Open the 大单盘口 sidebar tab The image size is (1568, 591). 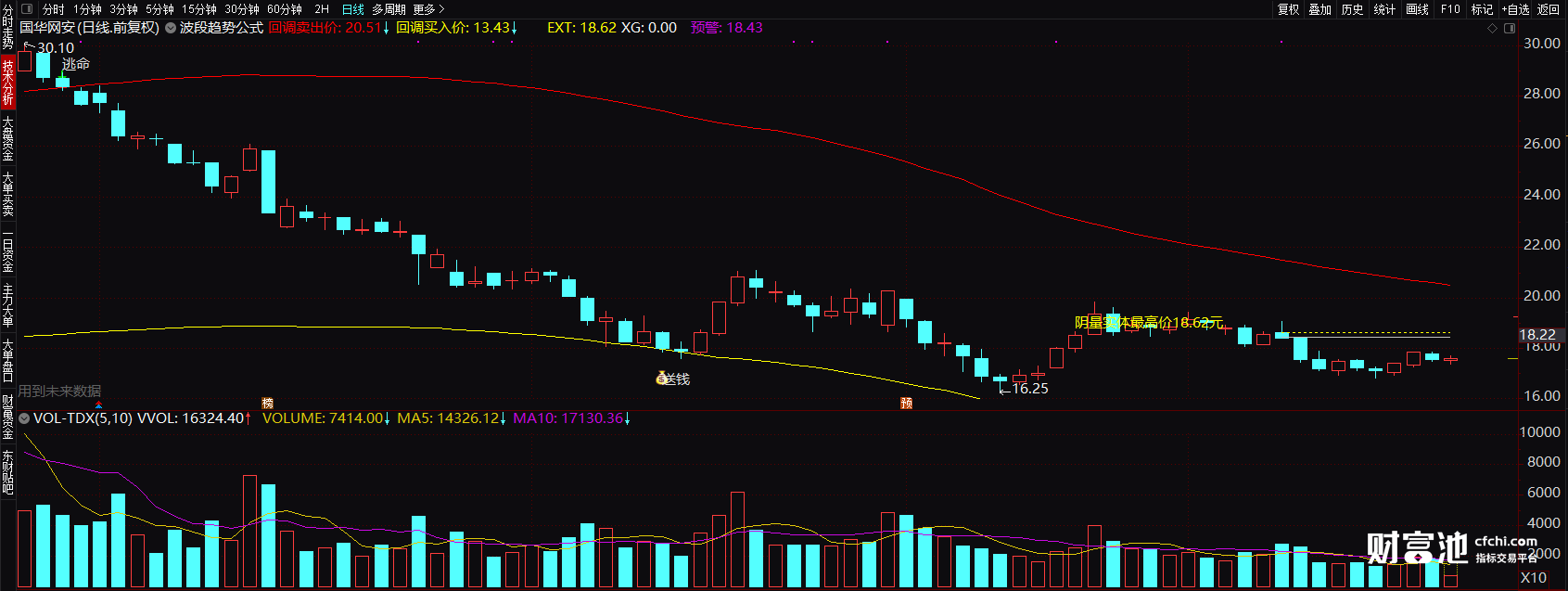[7, 360]
